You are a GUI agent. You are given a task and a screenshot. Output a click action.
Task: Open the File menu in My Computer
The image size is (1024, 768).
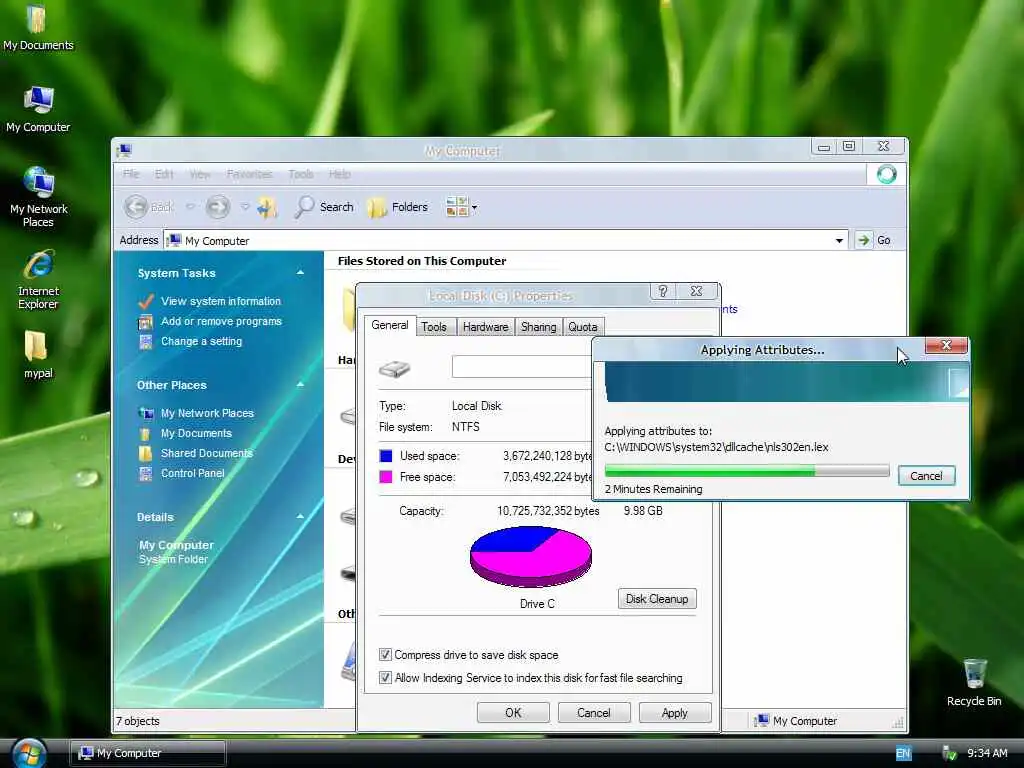(x=131, y=174)
